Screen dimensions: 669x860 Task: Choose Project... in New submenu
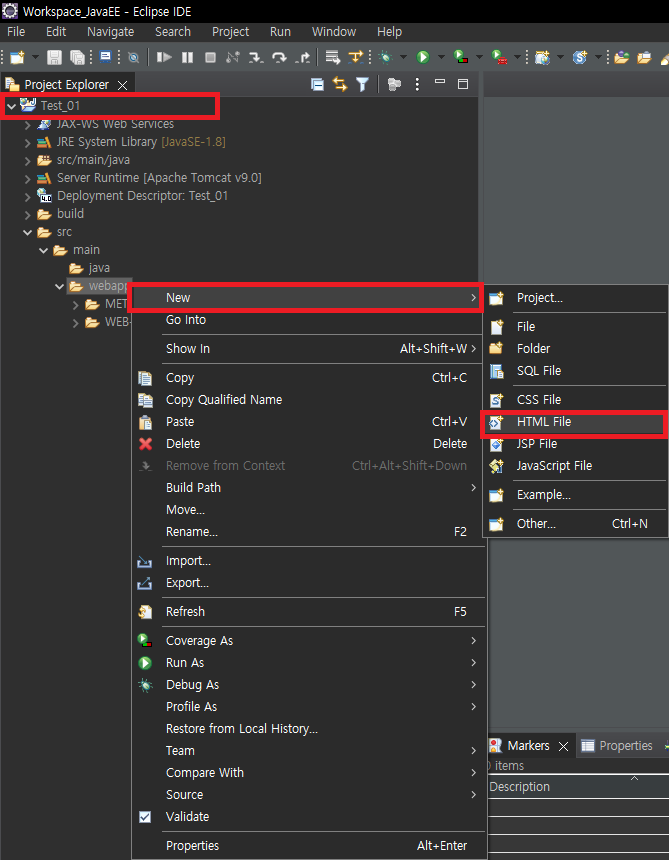[575, 298]
